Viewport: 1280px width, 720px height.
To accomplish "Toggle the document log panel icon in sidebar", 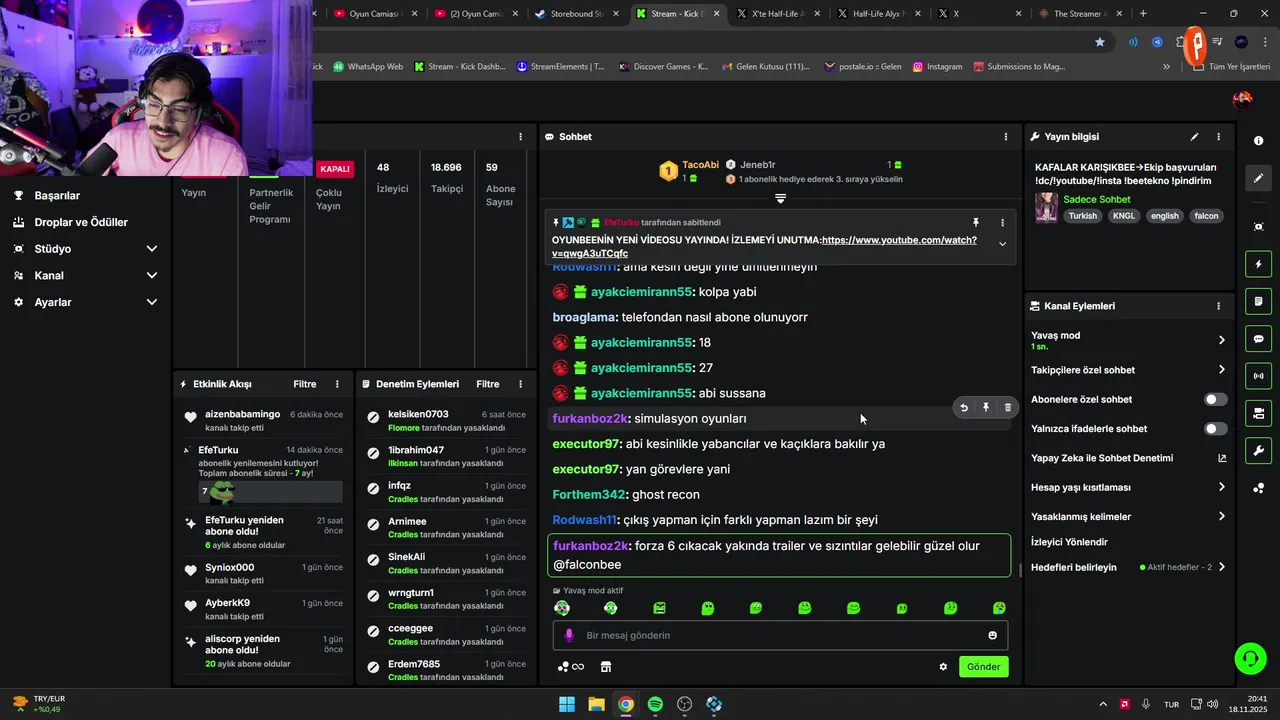I will [x=1258, y=302].
